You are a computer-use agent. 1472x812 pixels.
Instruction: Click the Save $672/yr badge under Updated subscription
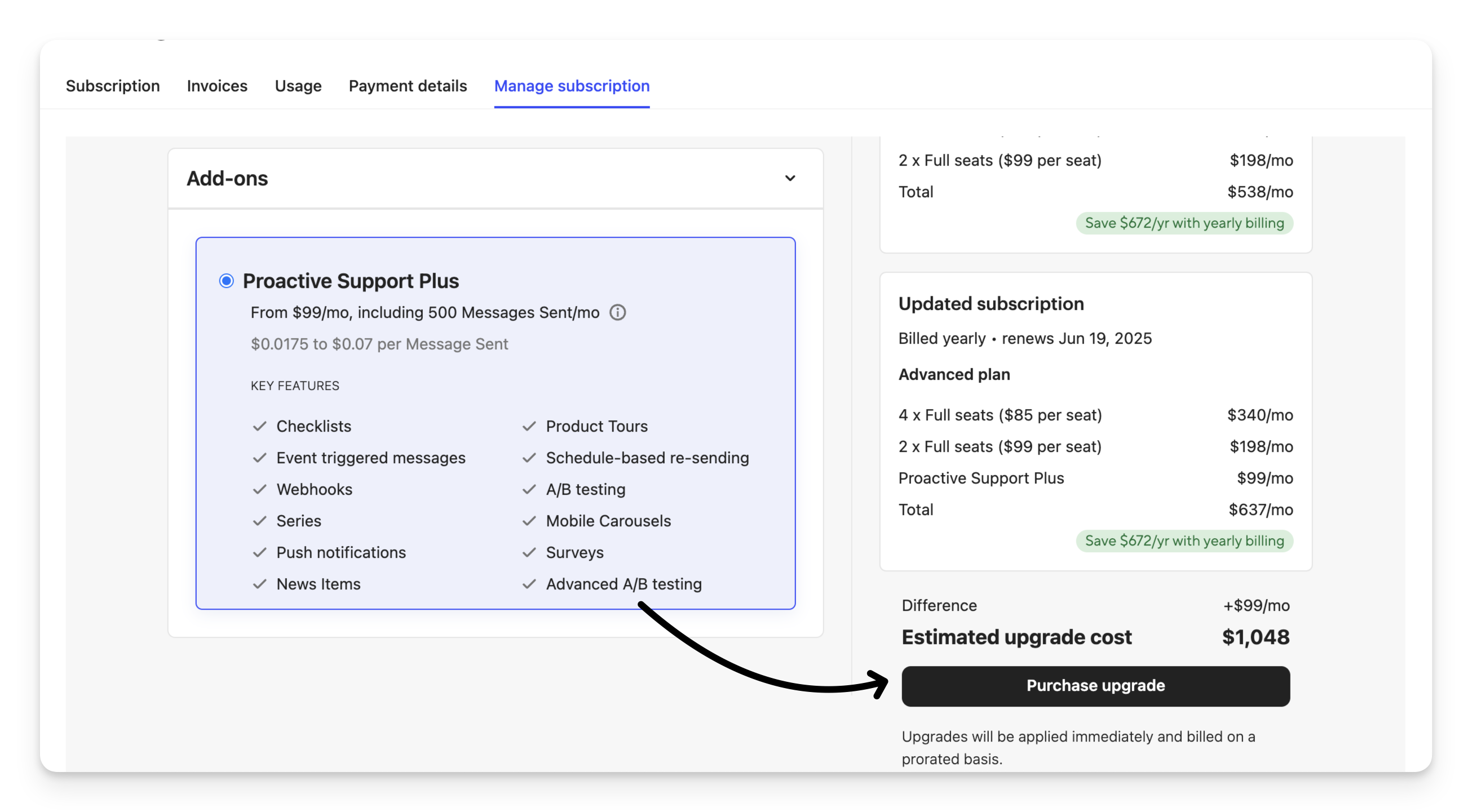pos(1184,541)
